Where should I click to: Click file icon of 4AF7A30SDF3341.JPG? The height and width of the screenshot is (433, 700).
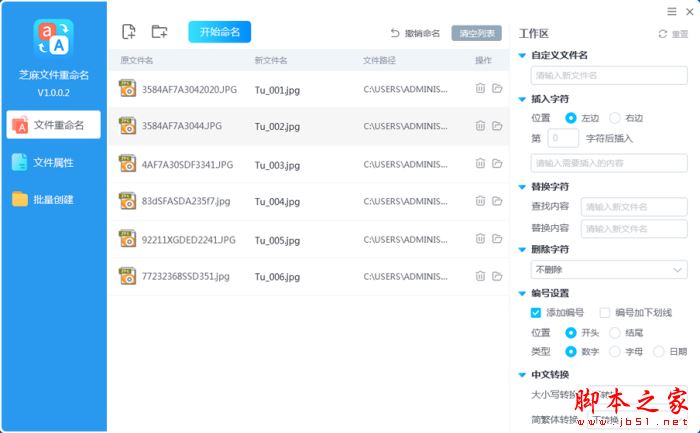(x=128, y=163)
